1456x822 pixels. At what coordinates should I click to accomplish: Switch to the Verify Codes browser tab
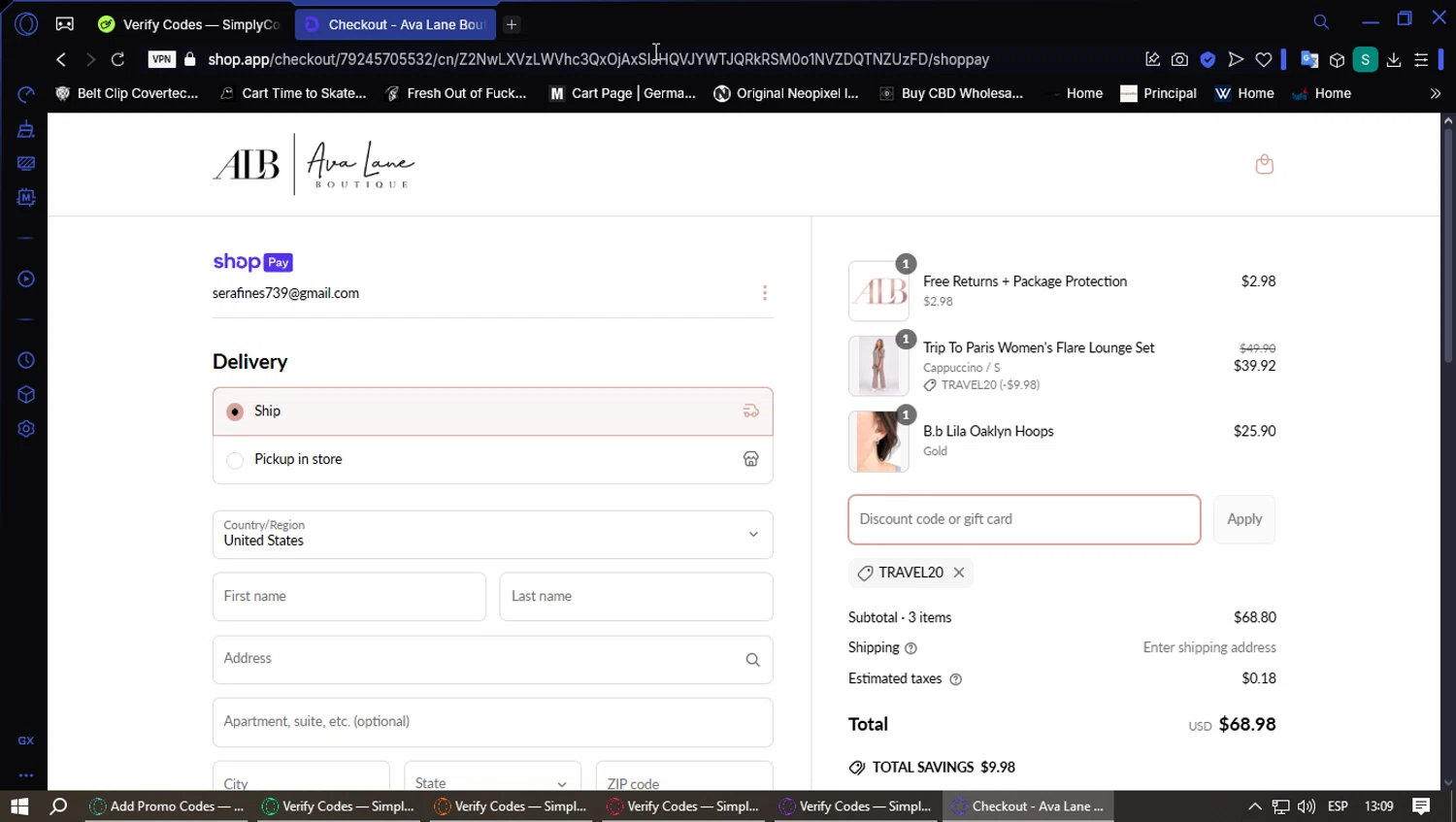190,24
